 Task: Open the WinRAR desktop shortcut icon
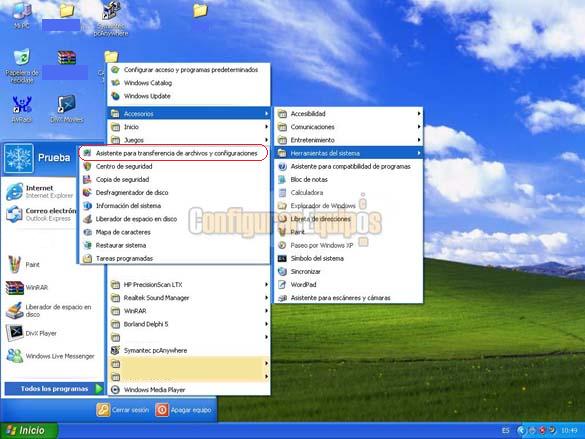coord(66,58)
